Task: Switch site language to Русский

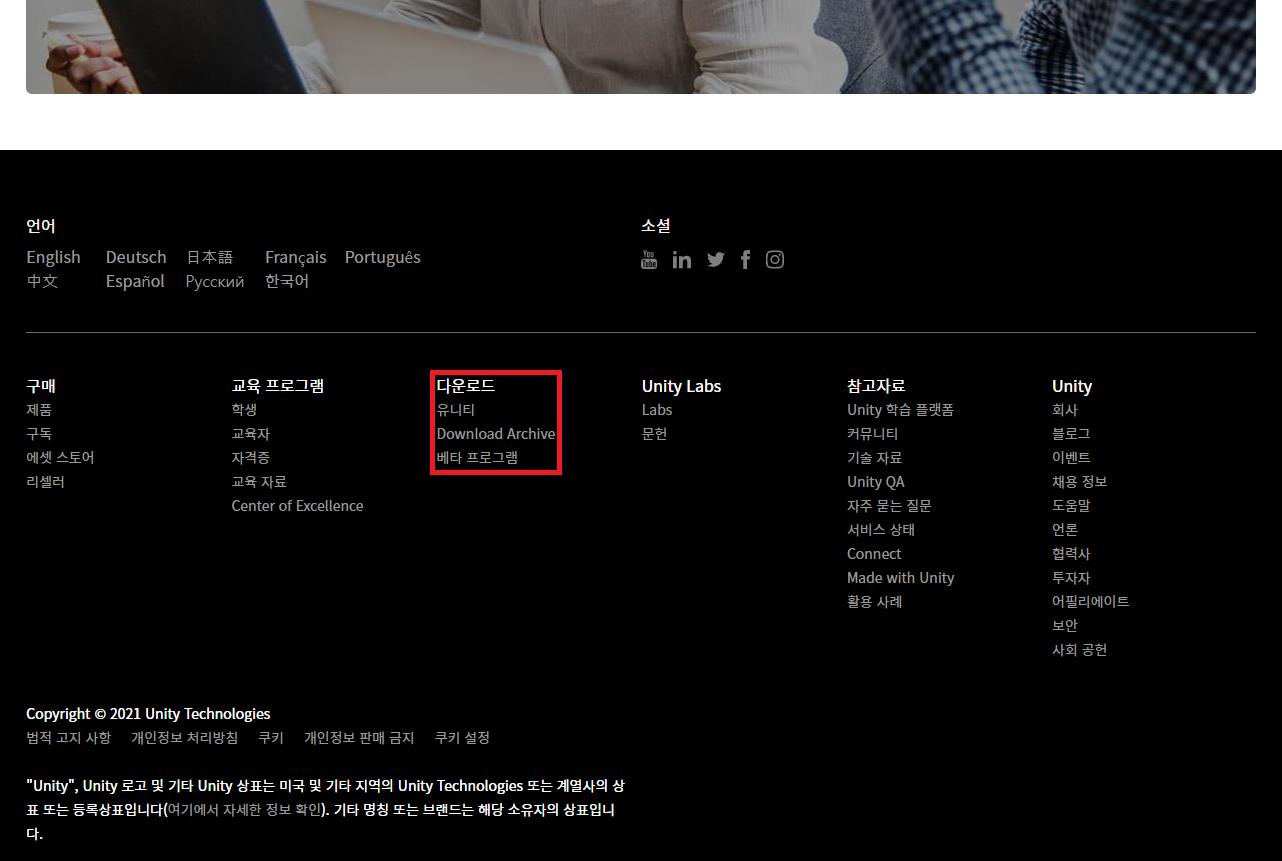Action: (x=215, y=282)
